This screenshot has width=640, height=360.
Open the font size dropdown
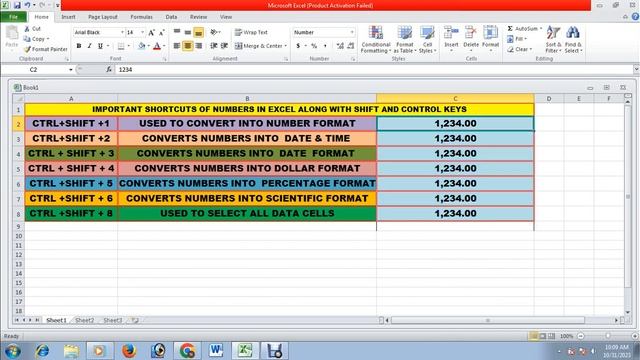click(x=142, y=32)
